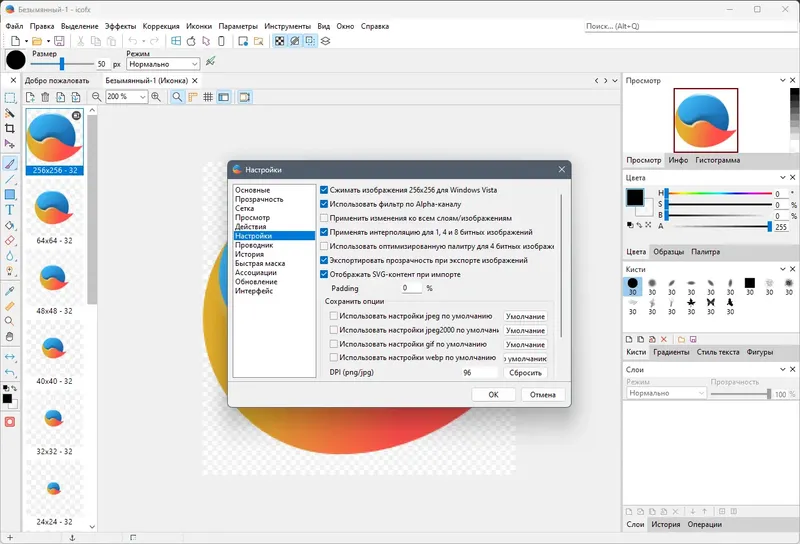Delete image using the trash icon
The image size is (800, 544).
point(45,97)
